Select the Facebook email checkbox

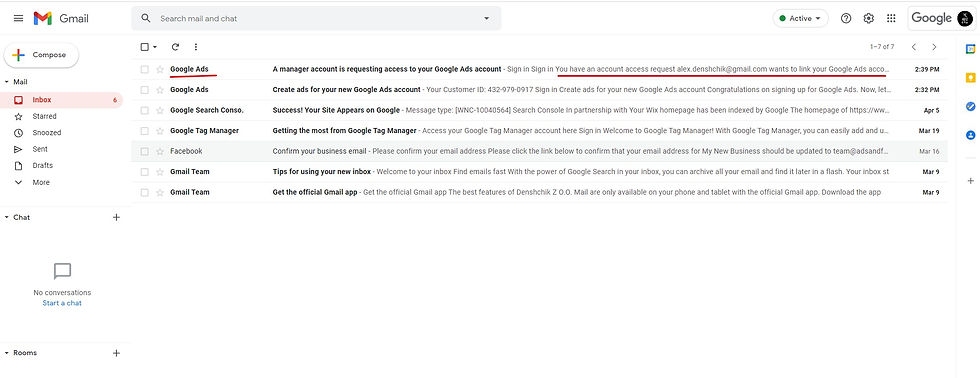pos(145,151)
